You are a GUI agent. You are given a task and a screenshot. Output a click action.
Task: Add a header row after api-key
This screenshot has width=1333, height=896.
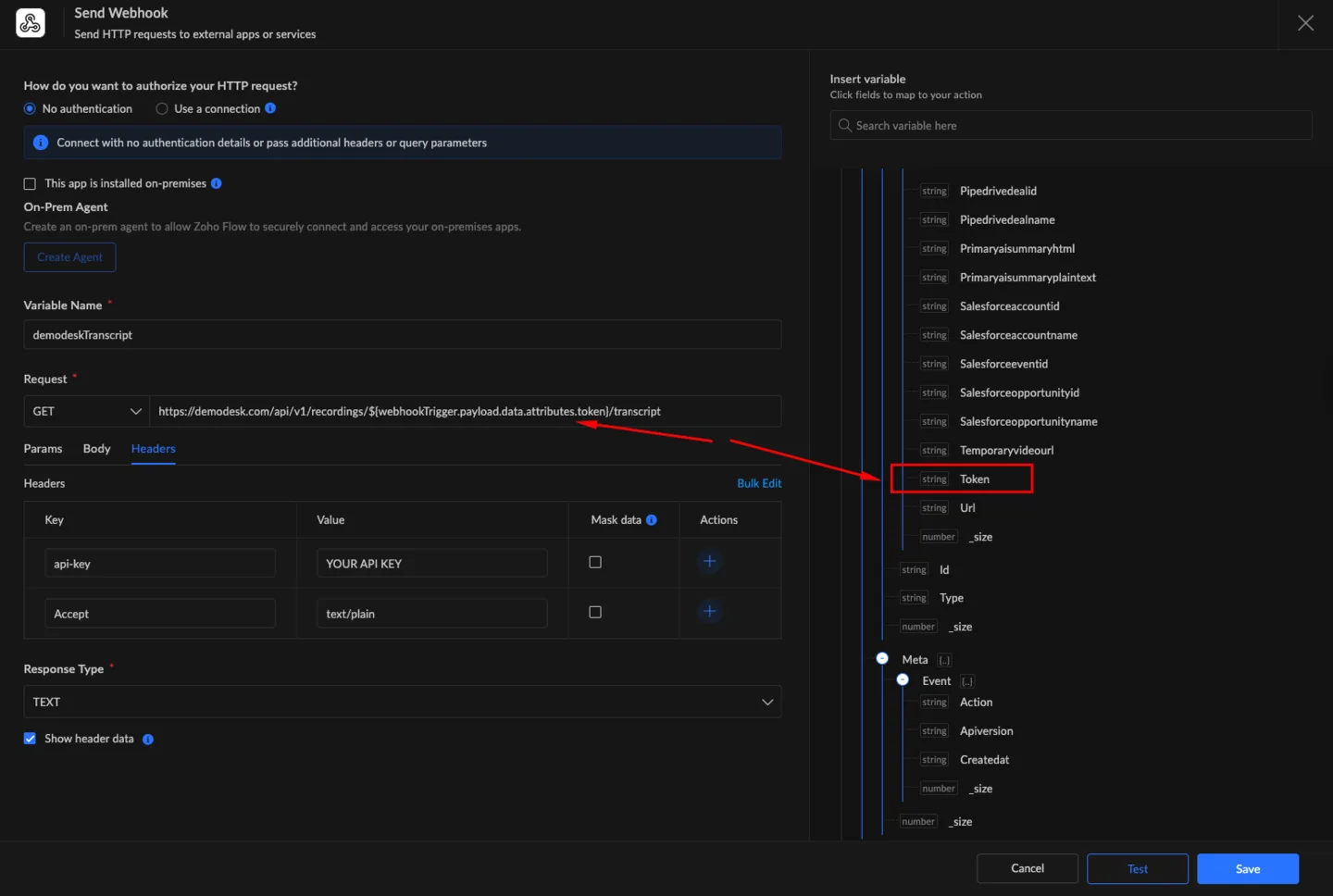(710, 562)
